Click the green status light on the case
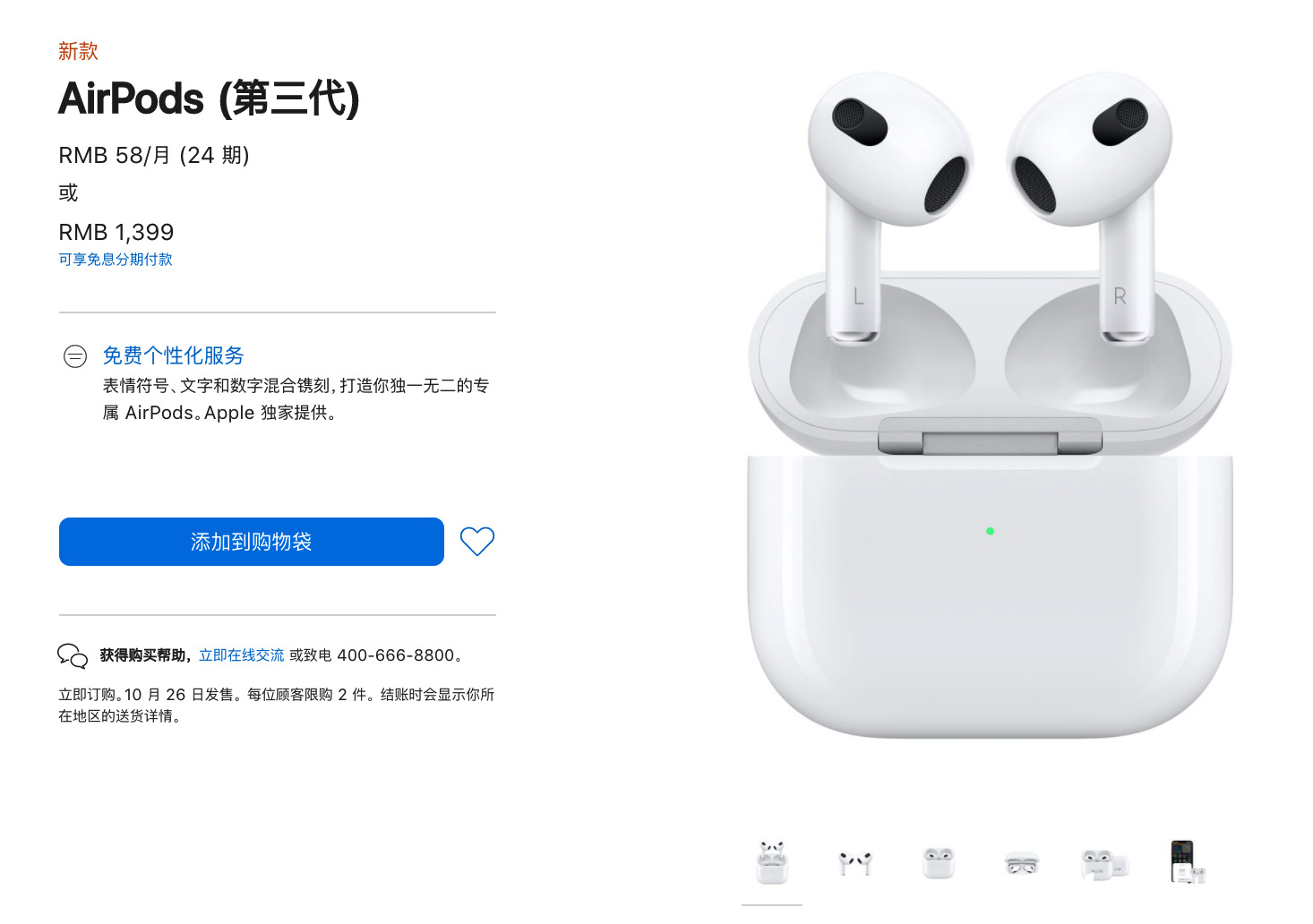1313x924 pixels. 990,531
